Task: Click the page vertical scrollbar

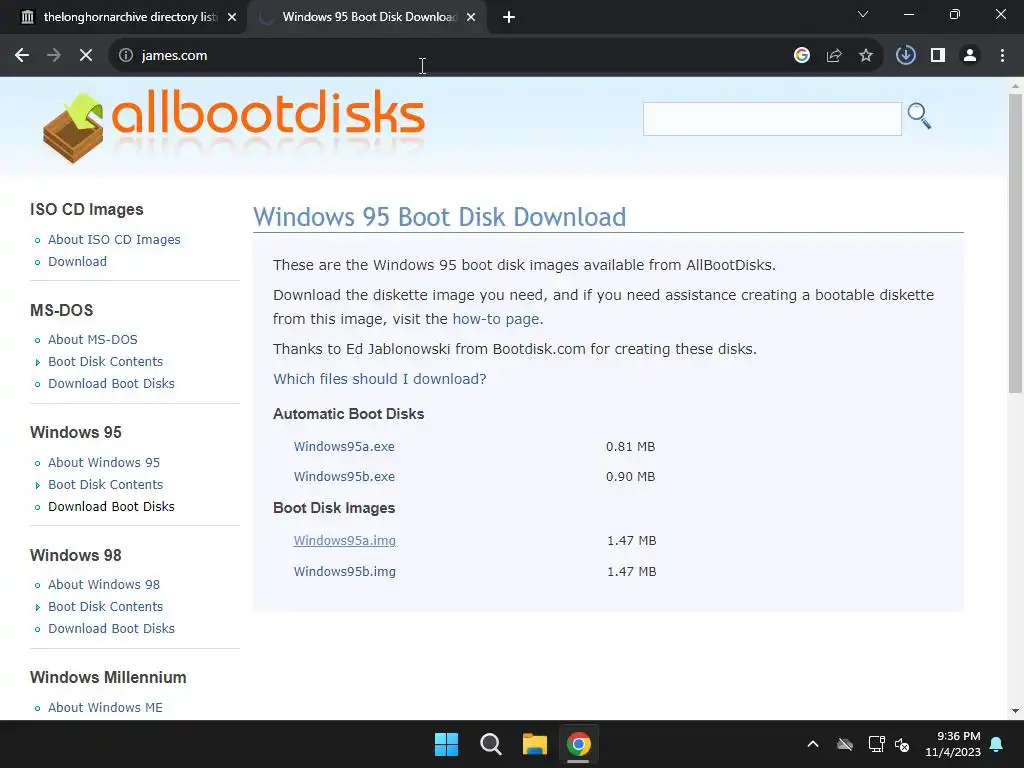Action: [x=1015, y=243]
